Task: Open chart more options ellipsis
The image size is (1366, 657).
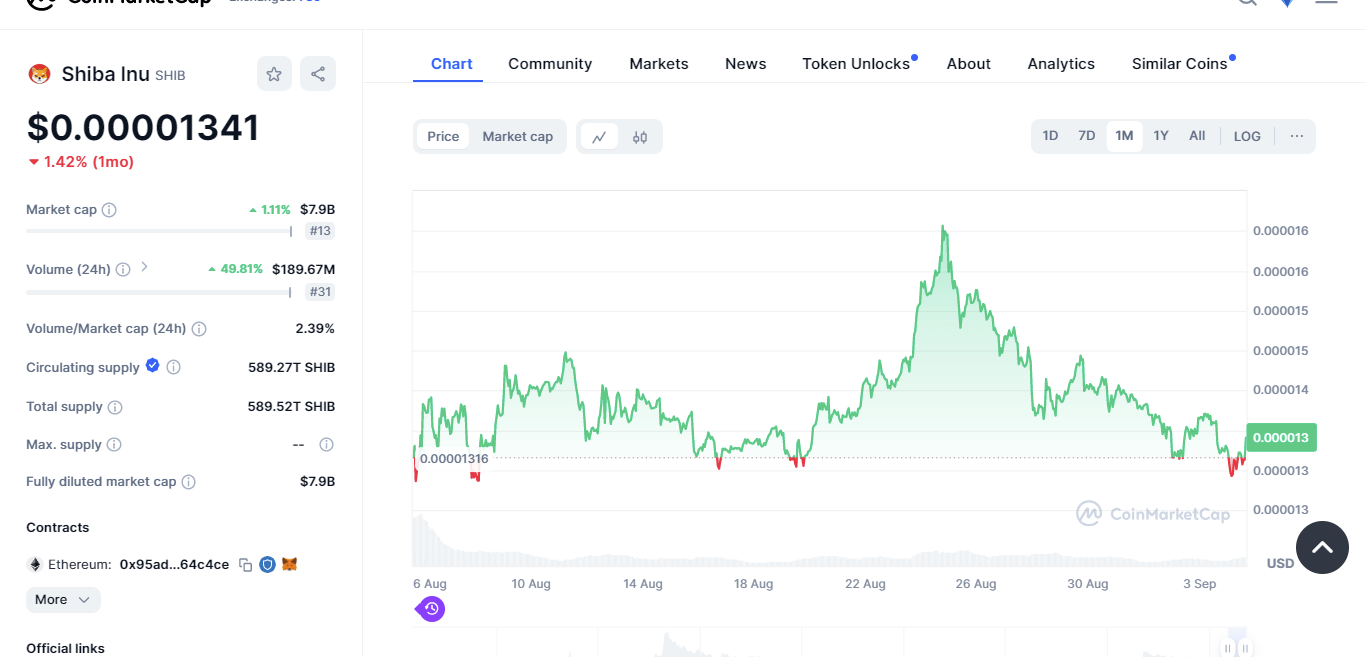Action: click(1297, 136)
